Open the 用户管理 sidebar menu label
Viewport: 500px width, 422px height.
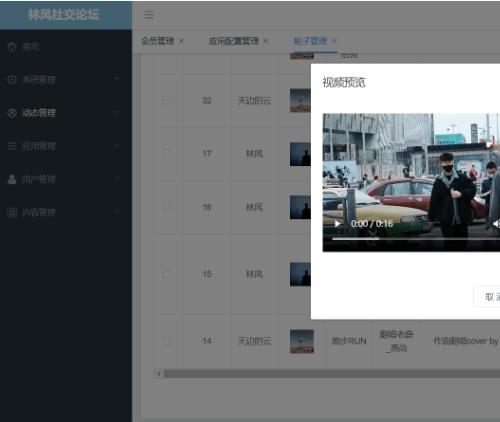click(39, 179)
